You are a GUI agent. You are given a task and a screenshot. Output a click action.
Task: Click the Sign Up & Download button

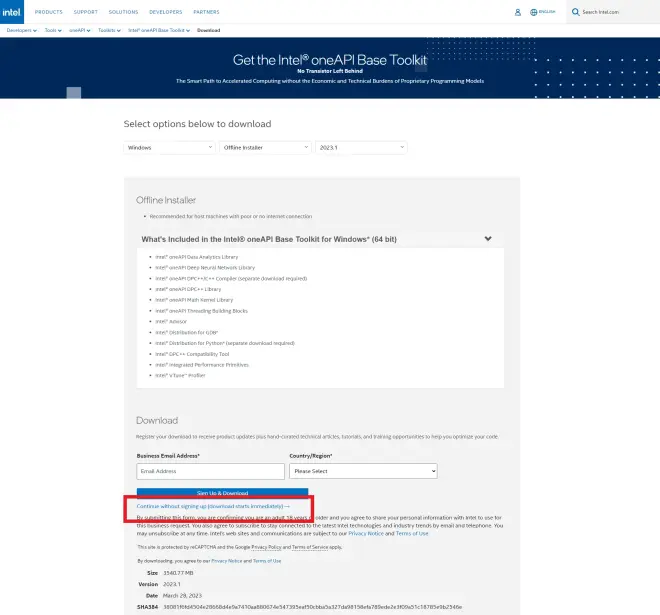(x=222, y=493)
